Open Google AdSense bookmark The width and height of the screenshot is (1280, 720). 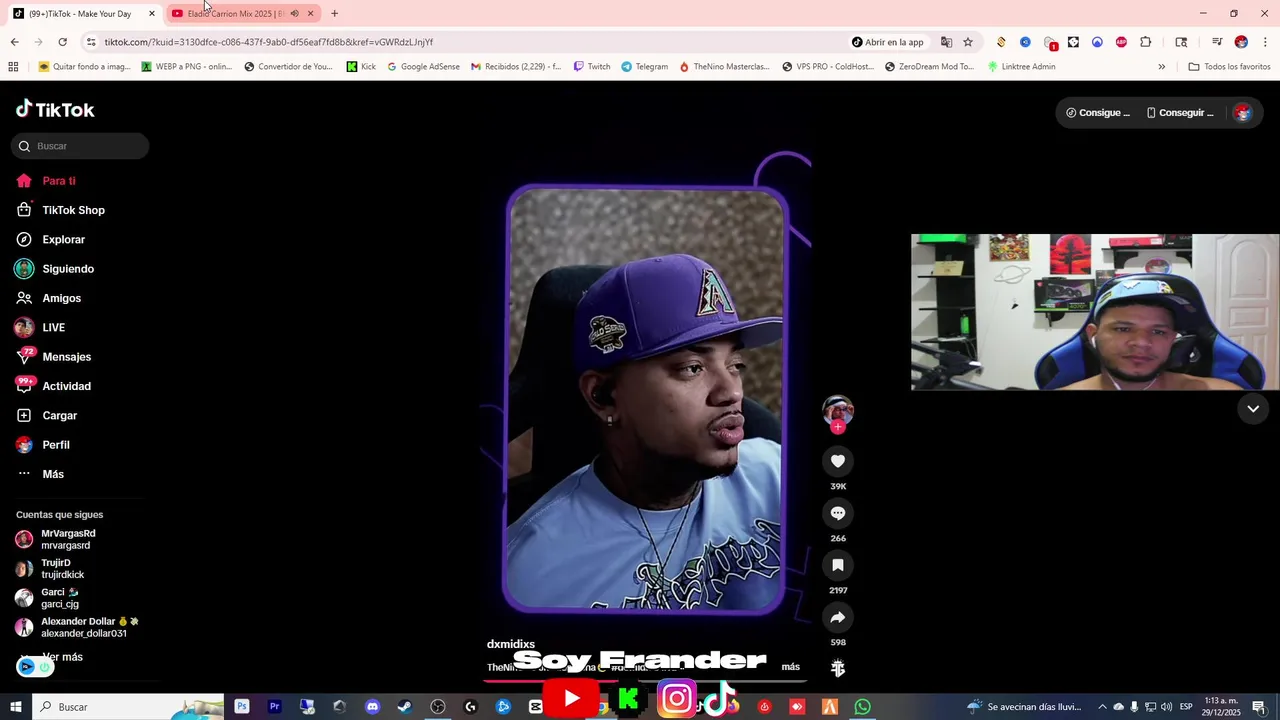click(x=423, y=67)
